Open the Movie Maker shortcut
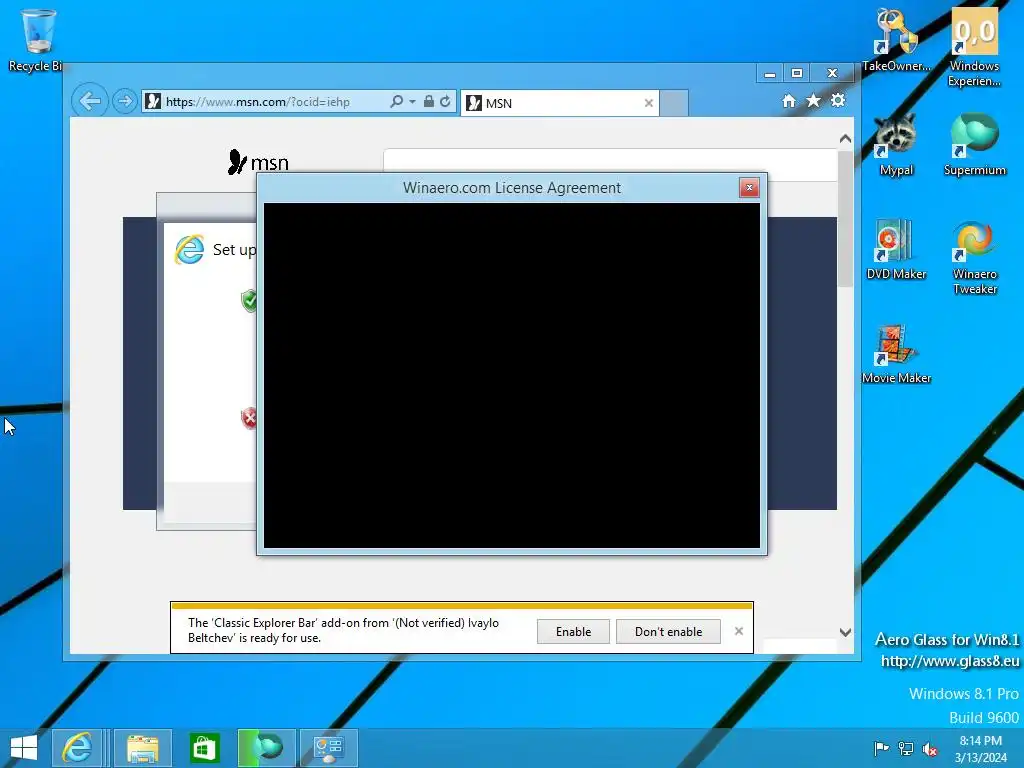Screen dimensions: 1024x768 [x=896, y=354]
